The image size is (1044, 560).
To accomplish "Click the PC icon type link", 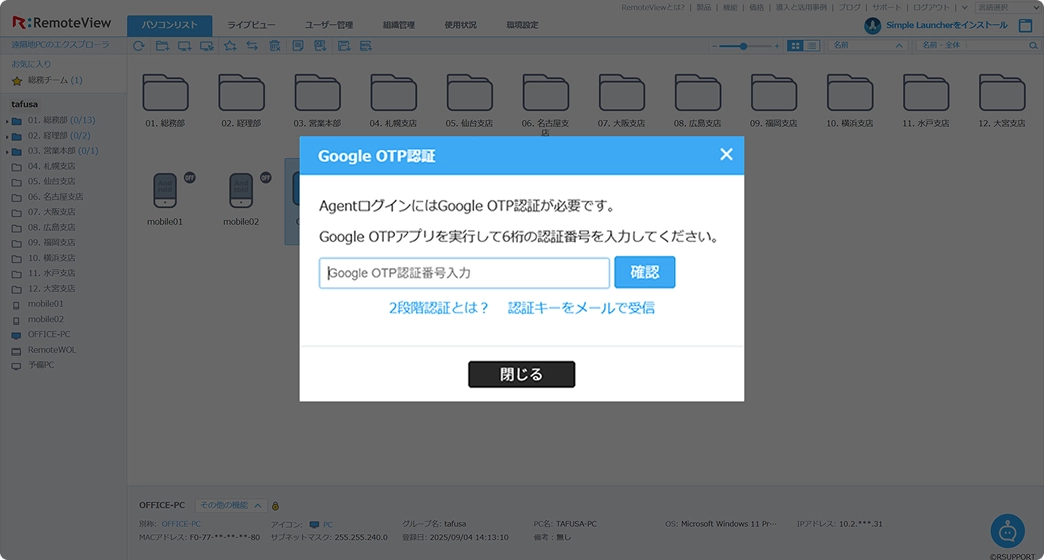I will tap(328, 525).
